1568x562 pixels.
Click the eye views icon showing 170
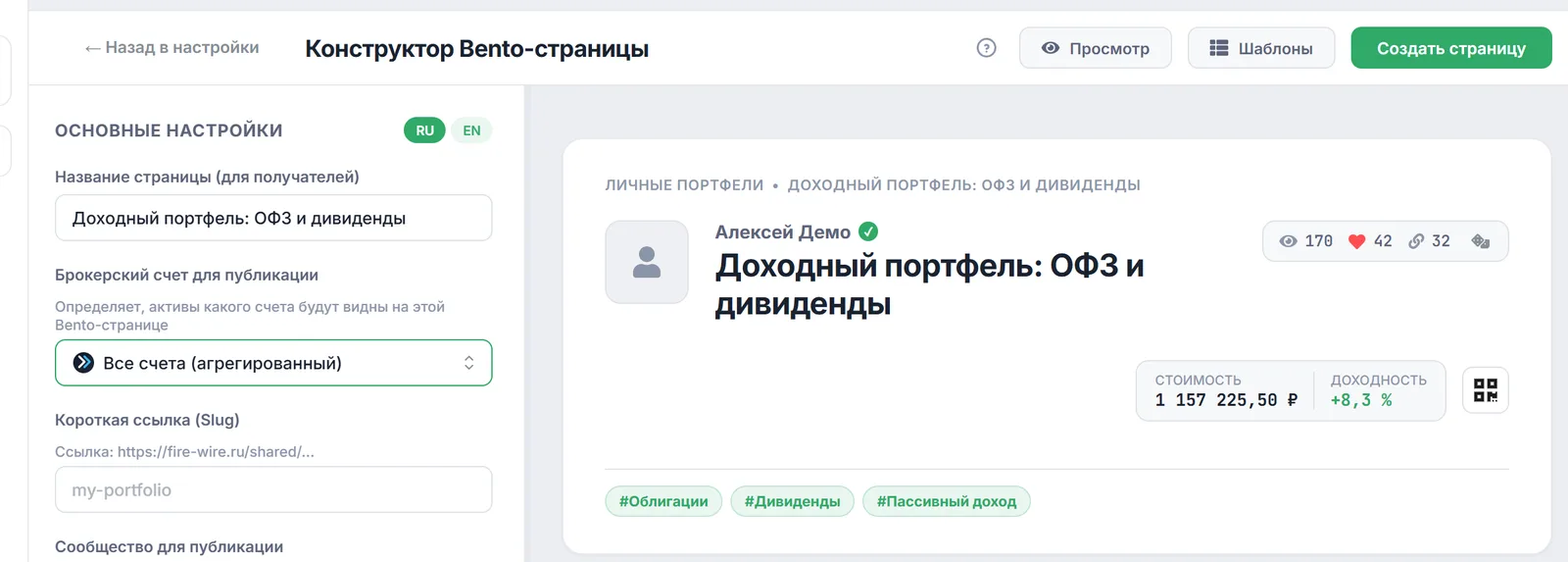click(x=1288, y=241)
